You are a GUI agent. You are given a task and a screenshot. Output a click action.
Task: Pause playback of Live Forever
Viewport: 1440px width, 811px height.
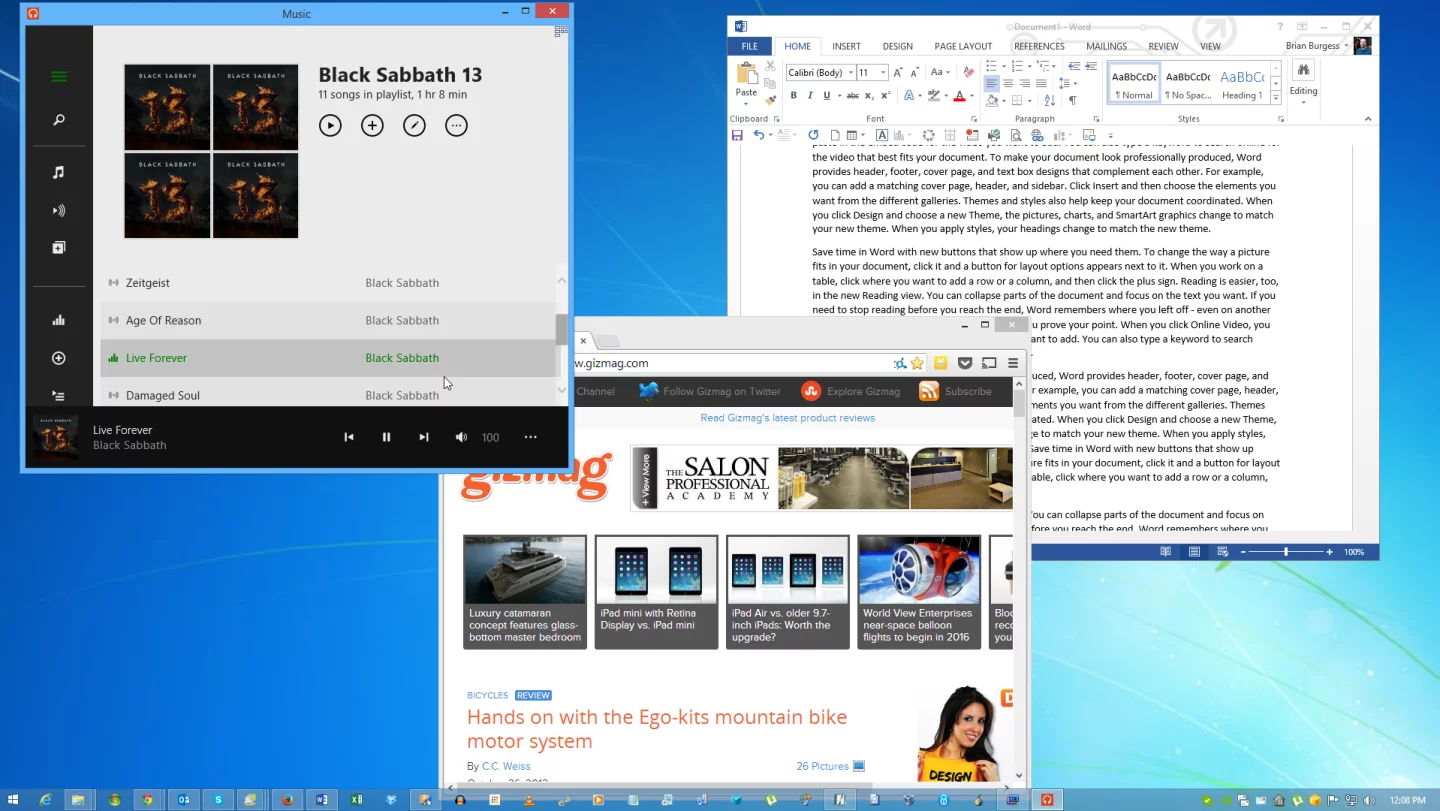coord(386,437)
